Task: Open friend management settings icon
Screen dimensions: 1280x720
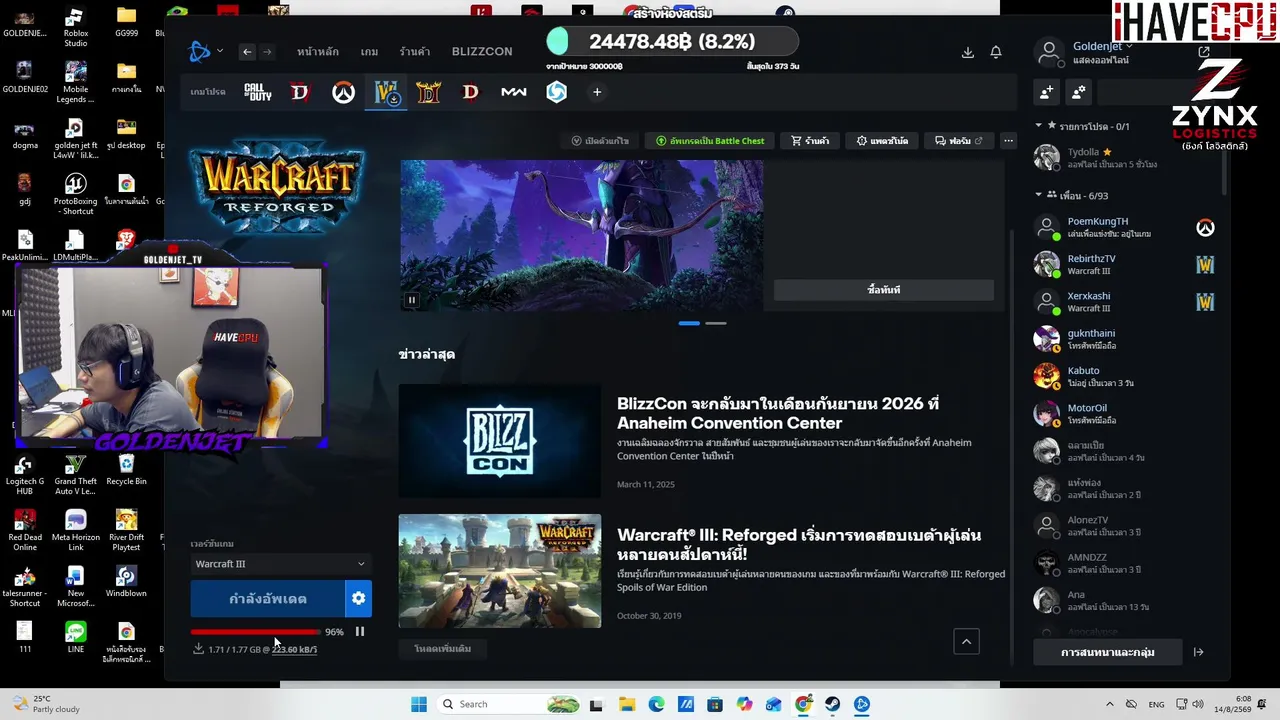Action: [x=1078, y=92]
